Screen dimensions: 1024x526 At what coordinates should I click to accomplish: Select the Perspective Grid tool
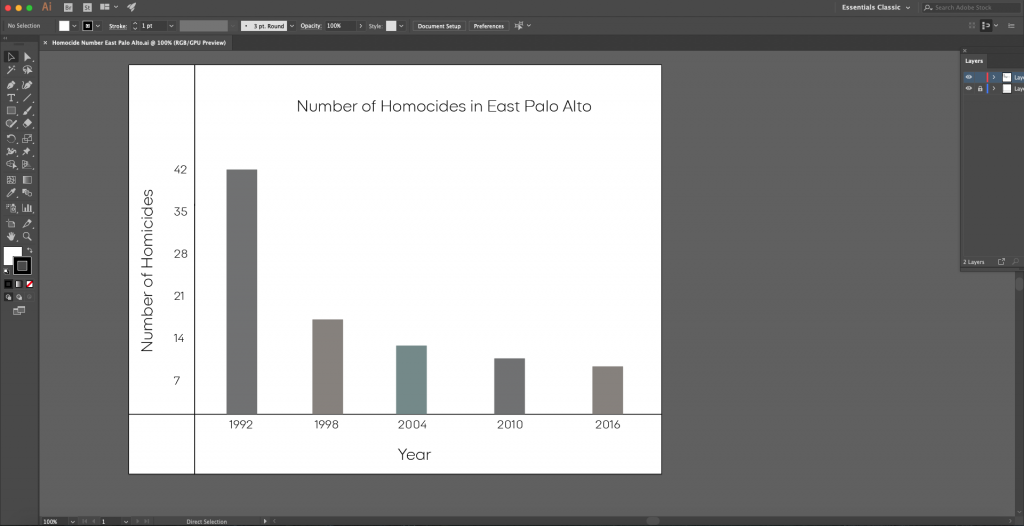click(x=27, y=165)
